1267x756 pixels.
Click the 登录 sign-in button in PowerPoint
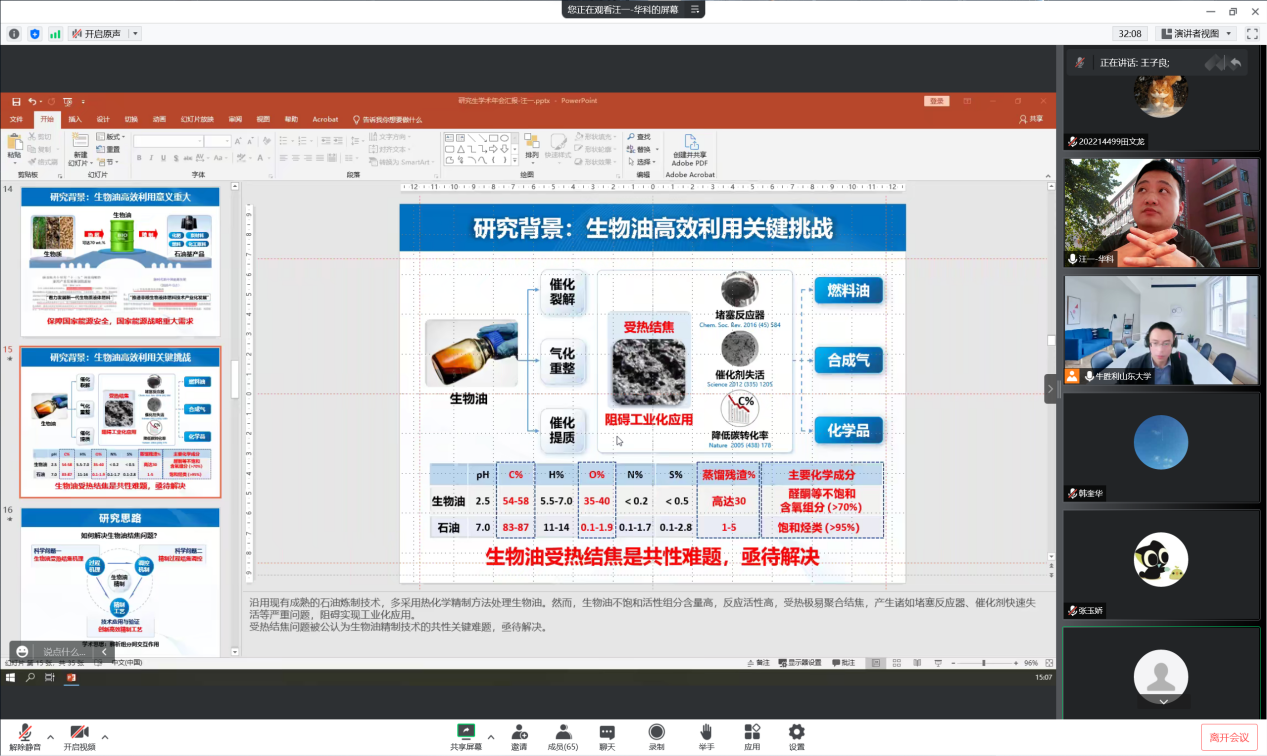pos(936,101)
